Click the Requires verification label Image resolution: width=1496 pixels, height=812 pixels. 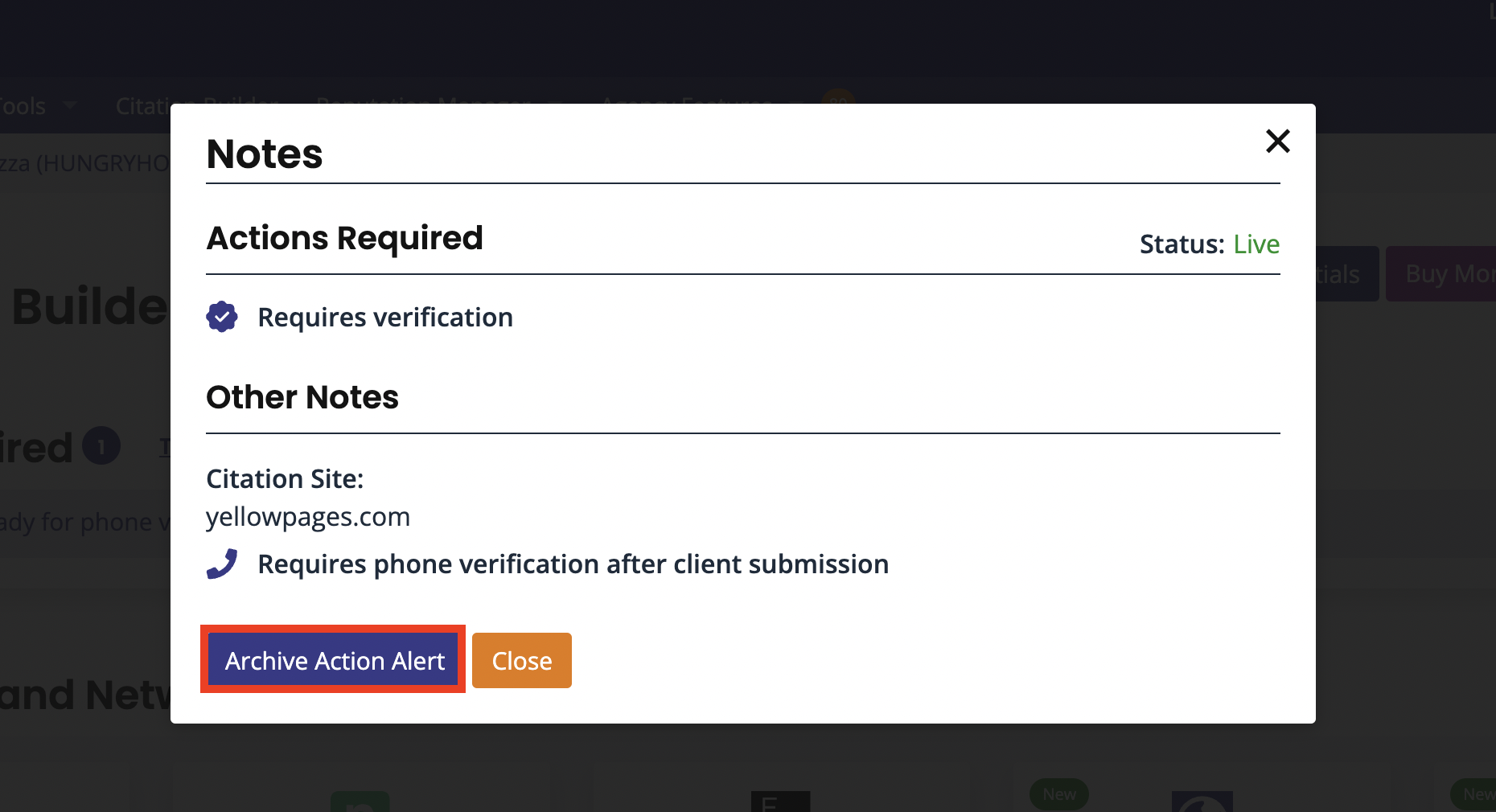[x=385, y=317]
